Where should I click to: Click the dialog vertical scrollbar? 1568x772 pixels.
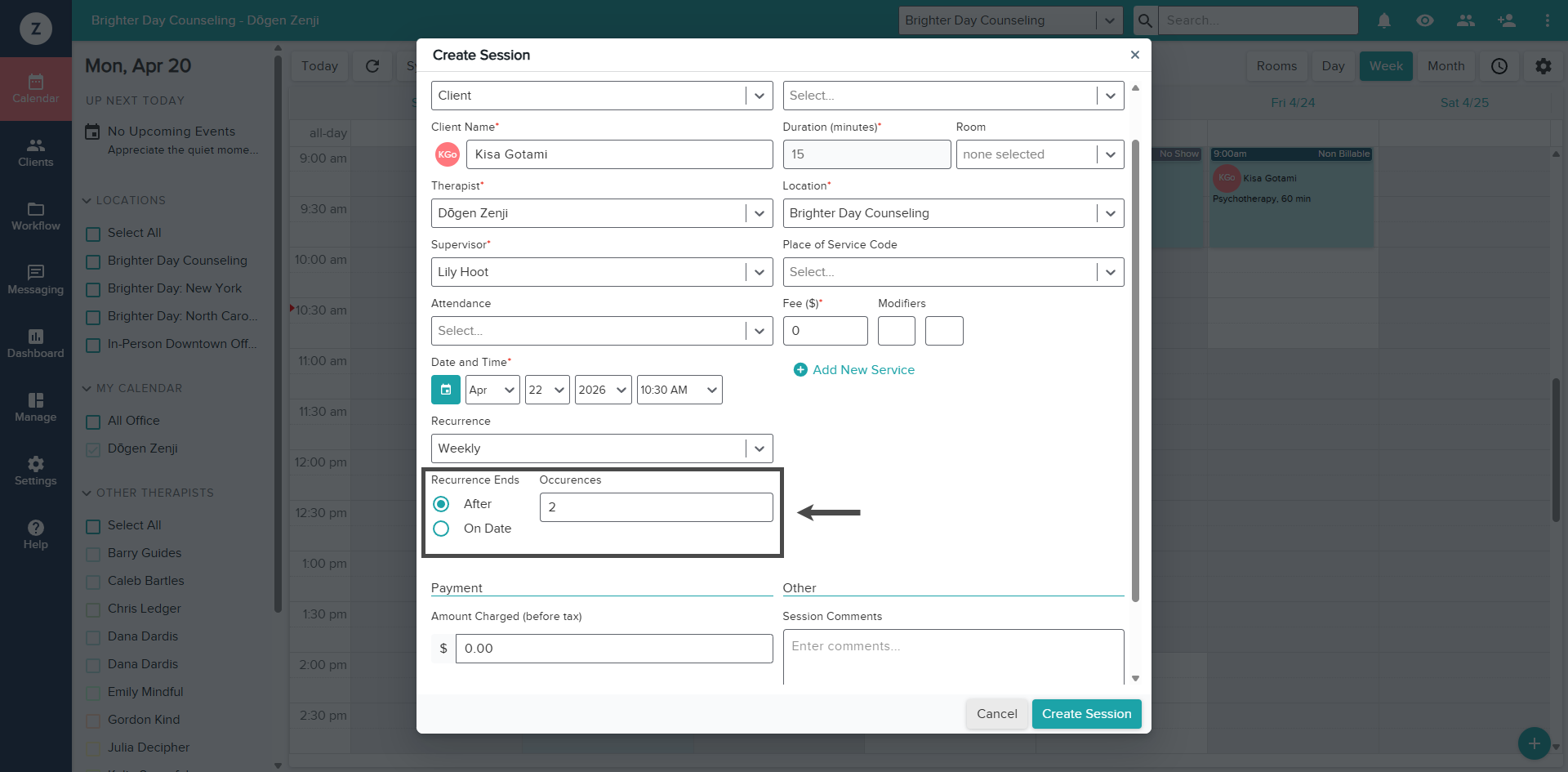click(1135, 370)
